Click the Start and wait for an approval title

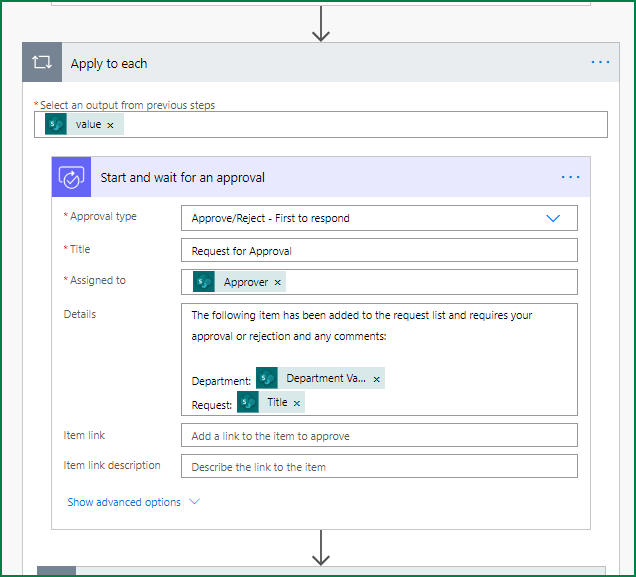pyautogui.click(x=183, y=178)
